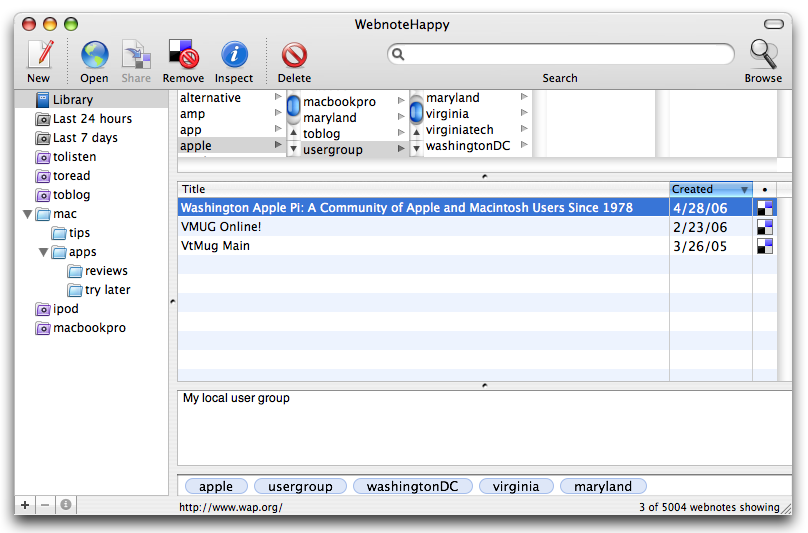Click the Remove toolbar icon
The image size is (808, 533).
[183, 55]
